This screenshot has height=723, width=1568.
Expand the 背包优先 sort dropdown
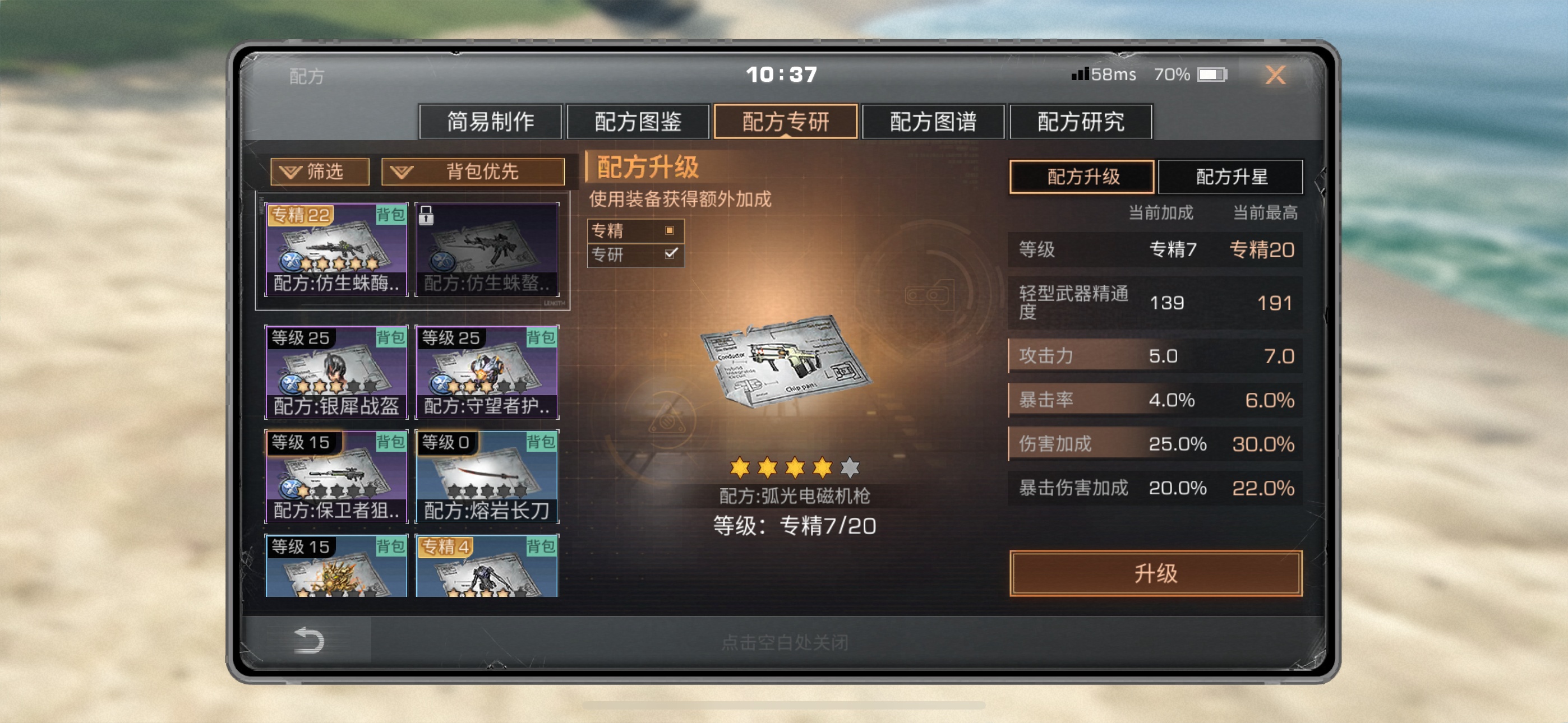coord(473,172)
